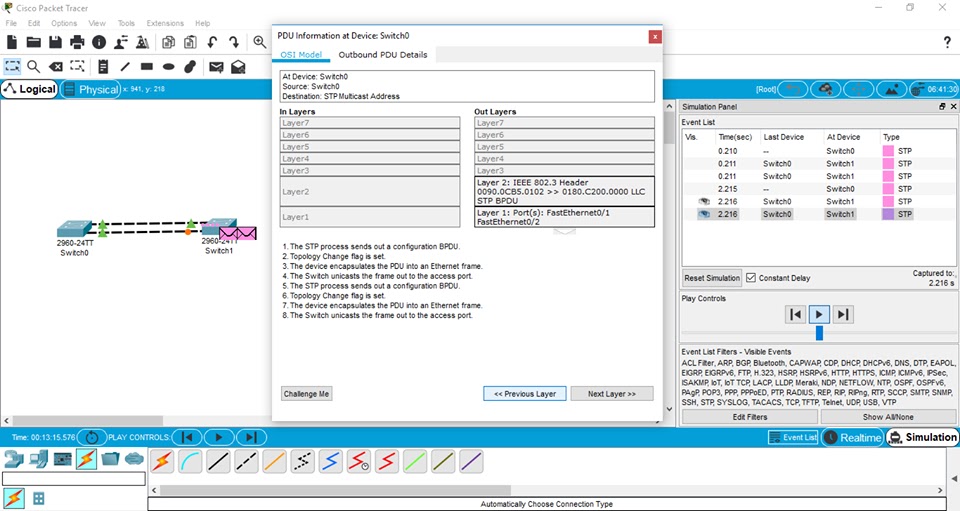Toggle the Event List button
Screen dimensions: 960x511
793,437
